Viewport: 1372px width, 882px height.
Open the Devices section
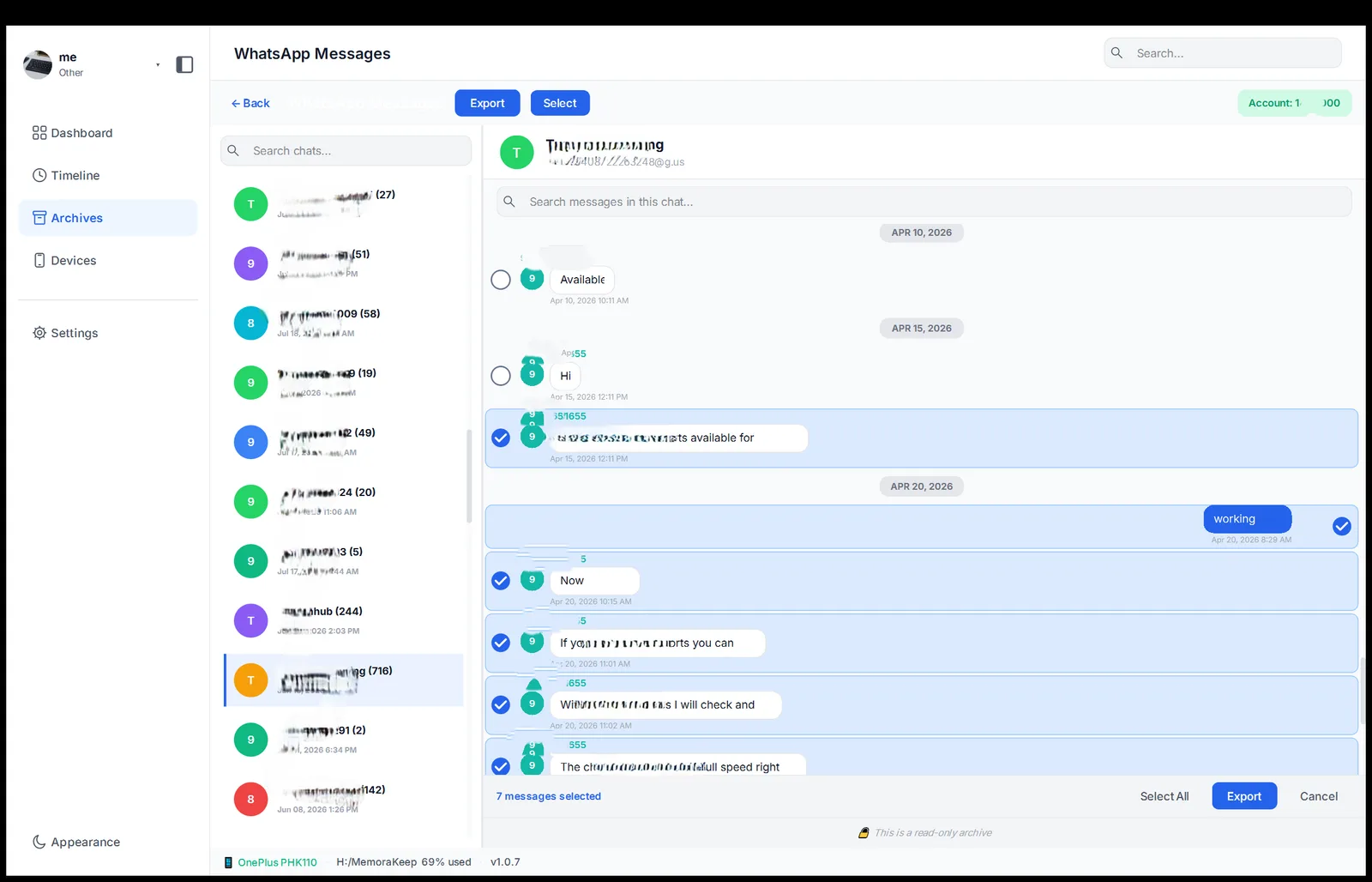point(108,260)
